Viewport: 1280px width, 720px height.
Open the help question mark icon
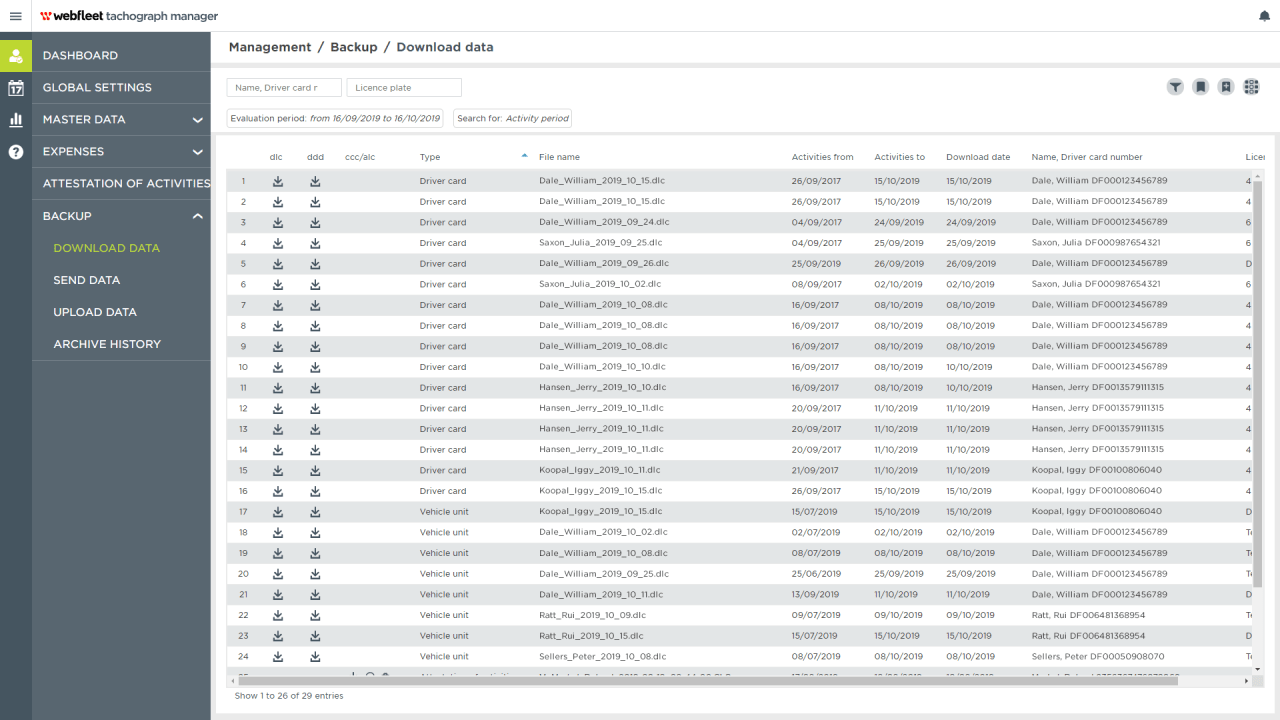(x=16, y=152)
